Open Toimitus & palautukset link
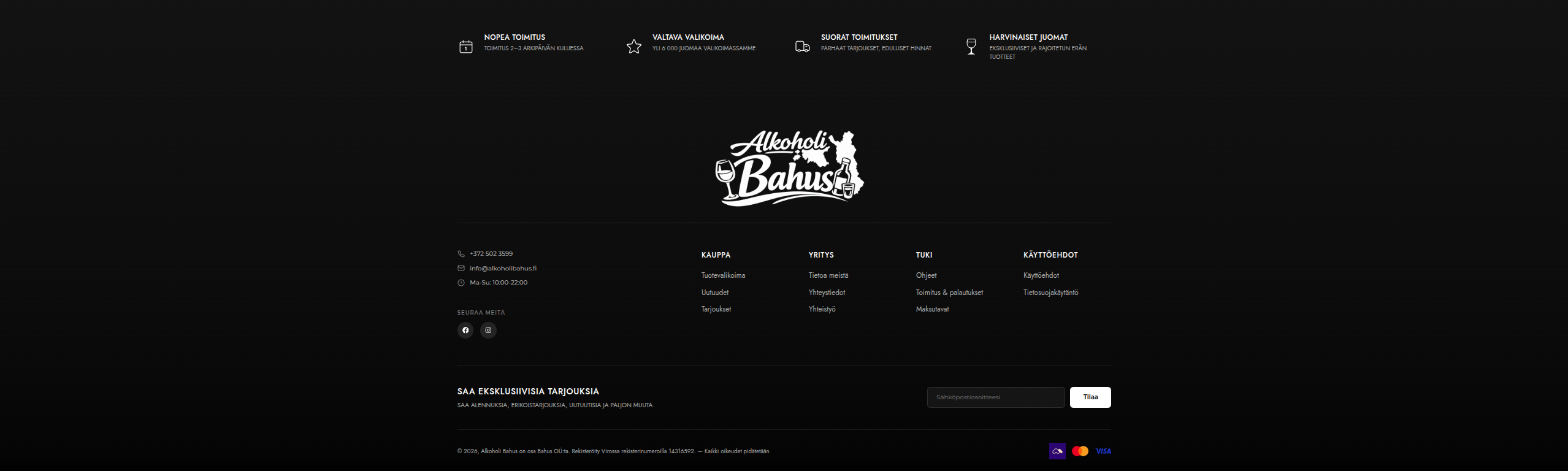The width and height of the screenshot is (1568, 471). pyautogui.click(x=949, y=293)
